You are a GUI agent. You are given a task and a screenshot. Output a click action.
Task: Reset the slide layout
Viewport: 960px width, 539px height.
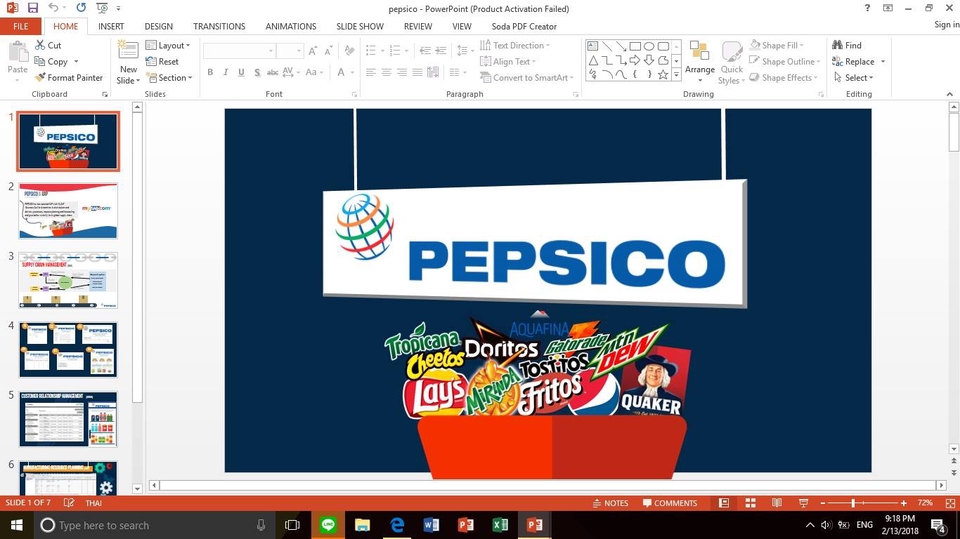coord(162,61)
